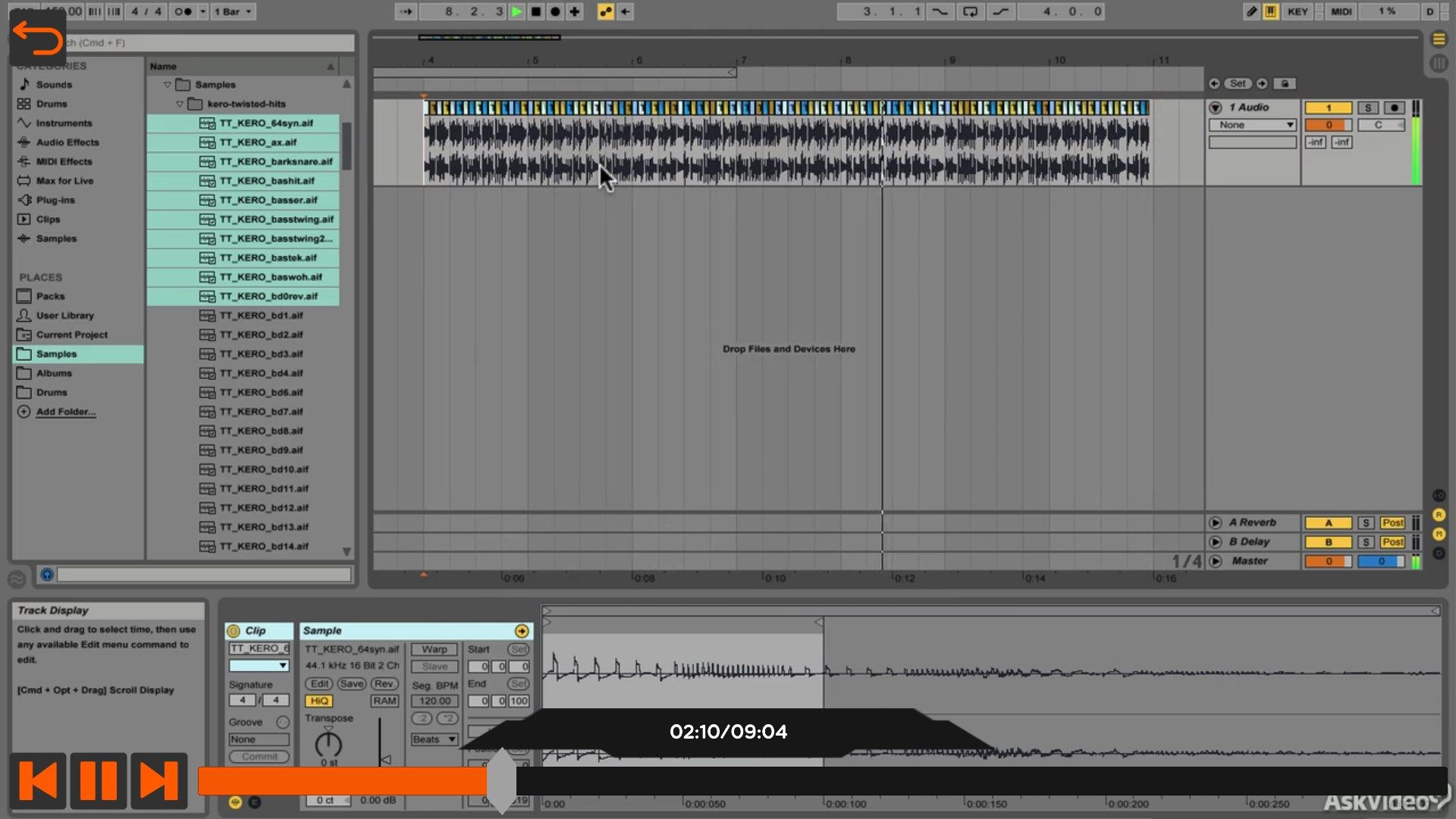
Task: Open the Plug-ins category
Action: pos(55,200)
